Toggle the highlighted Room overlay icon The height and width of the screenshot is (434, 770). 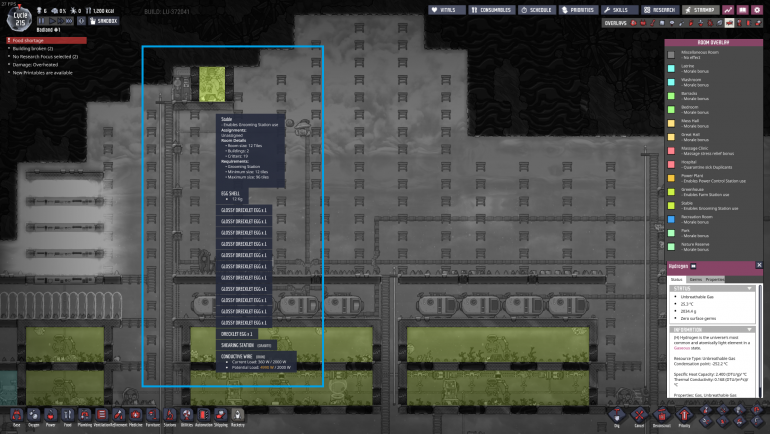729,23
